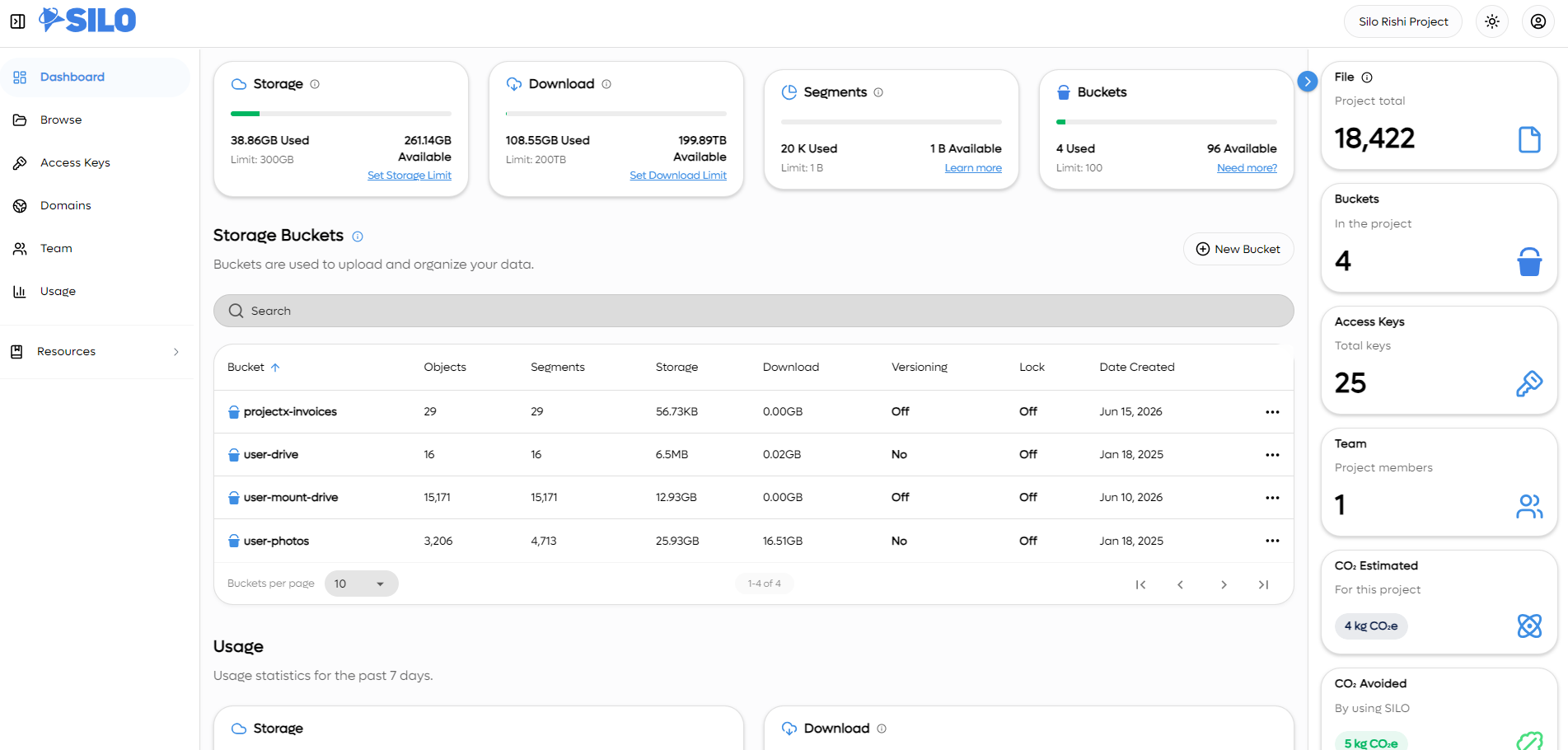Go to next page of buckets
1568x750 pixels.
click(1224, 584)
